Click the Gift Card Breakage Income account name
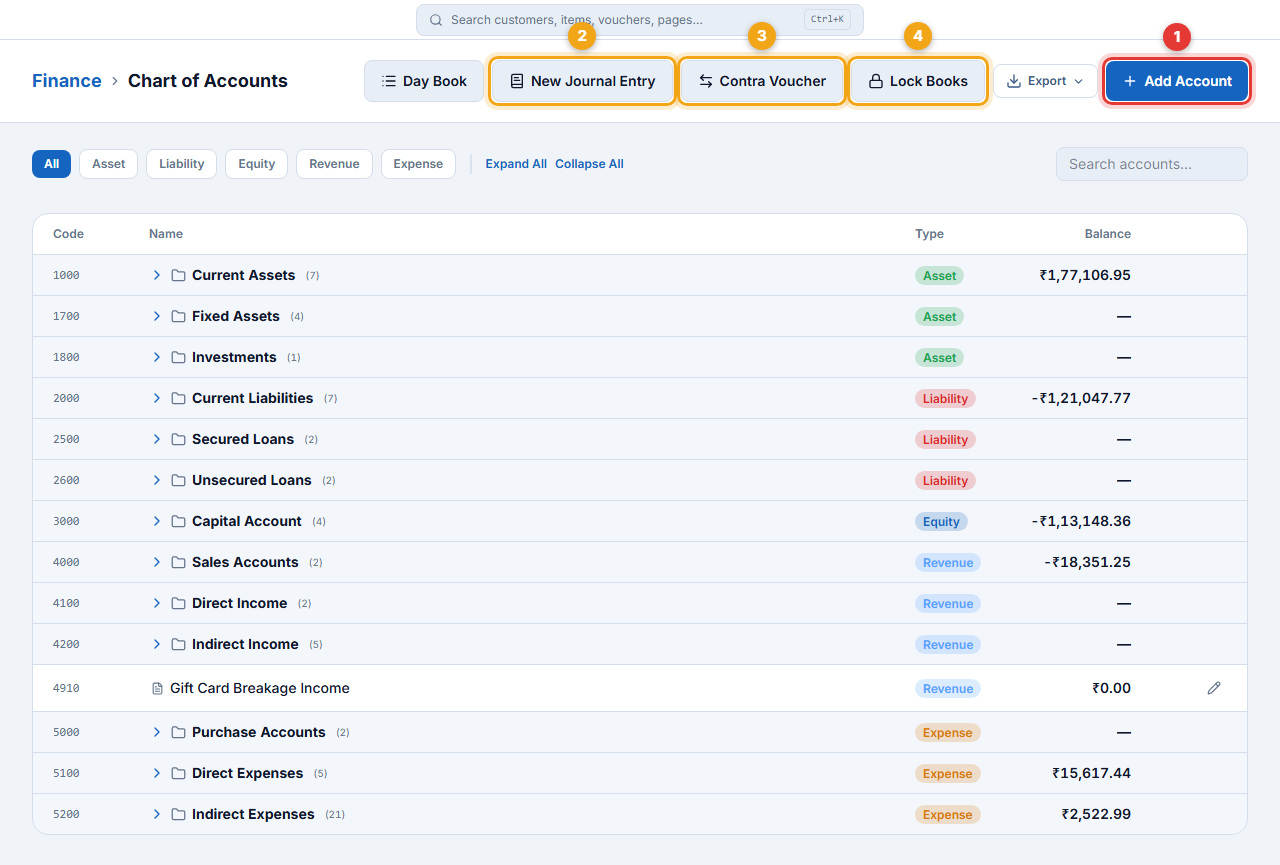This screenshot has height=865, width=1280. click(x=260, y=688)
